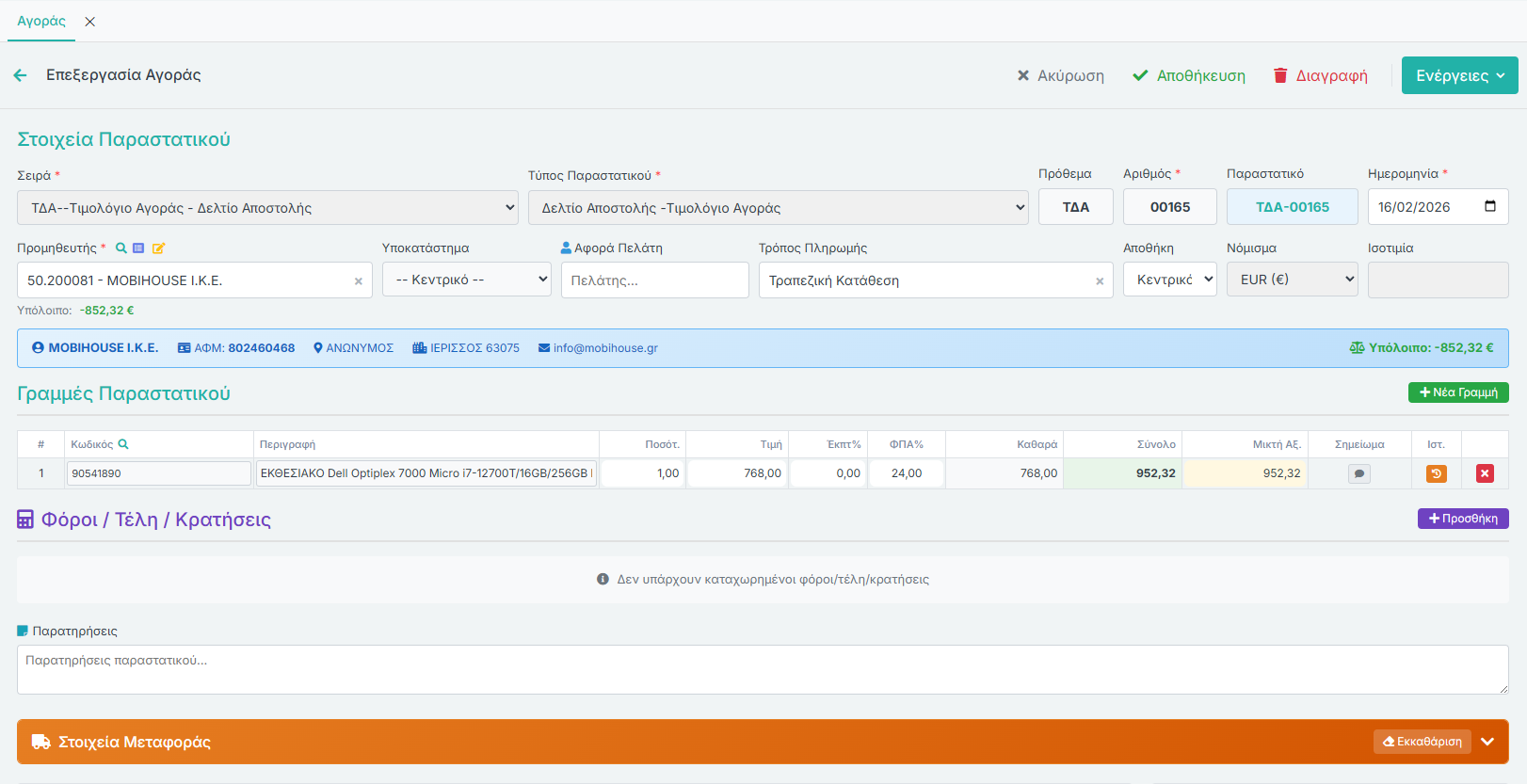Viewport: 1527px width, 784px height.
Task: Click the supplier search magnifier icon
Action: [x=121, y=248]
